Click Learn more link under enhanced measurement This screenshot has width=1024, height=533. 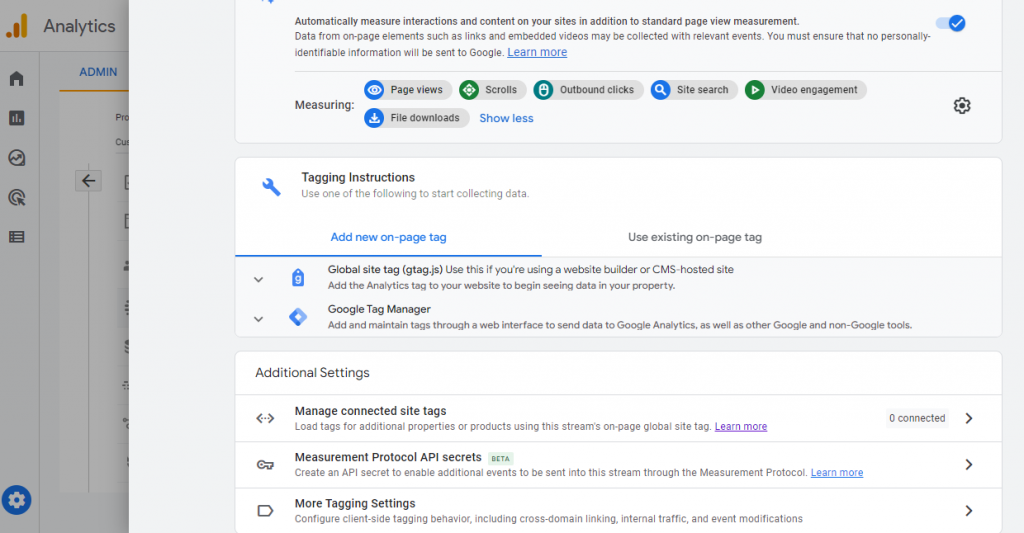536,52
